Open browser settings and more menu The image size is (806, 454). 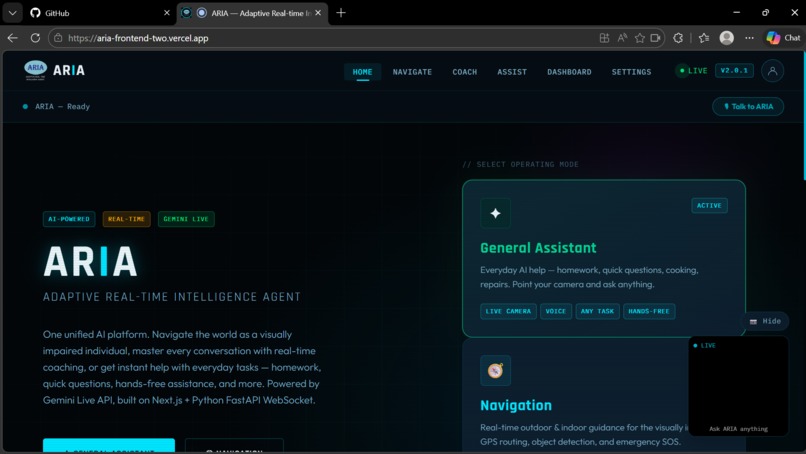tap(749, 38)
